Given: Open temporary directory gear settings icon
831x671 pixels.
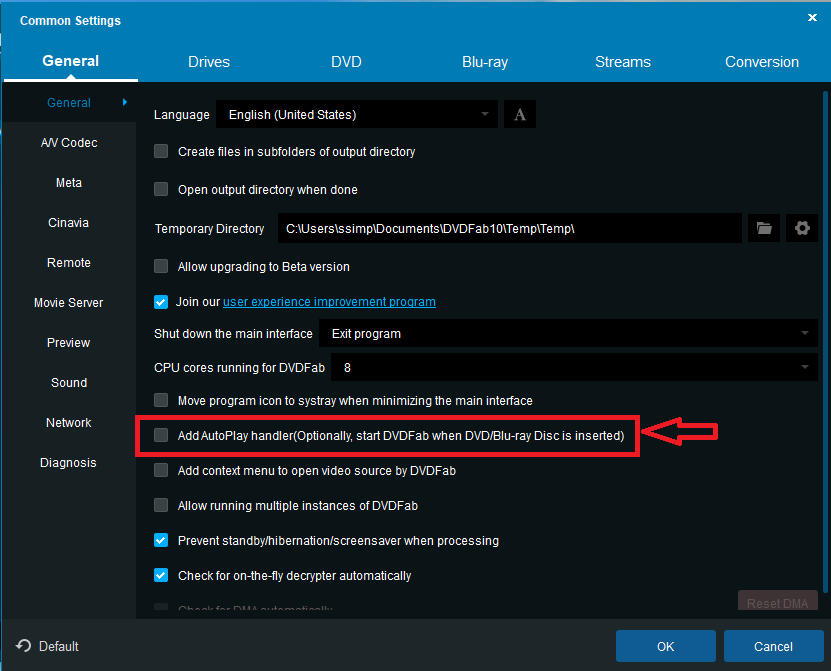Looking at the screenshot, I should pyautogui.click(x=802, y=228).
